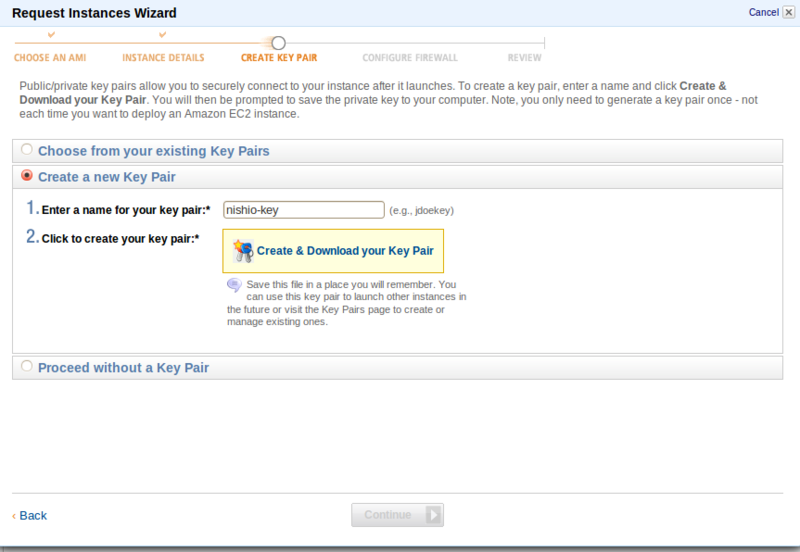Click the Create a new Key Pair header

click(397, 177)
